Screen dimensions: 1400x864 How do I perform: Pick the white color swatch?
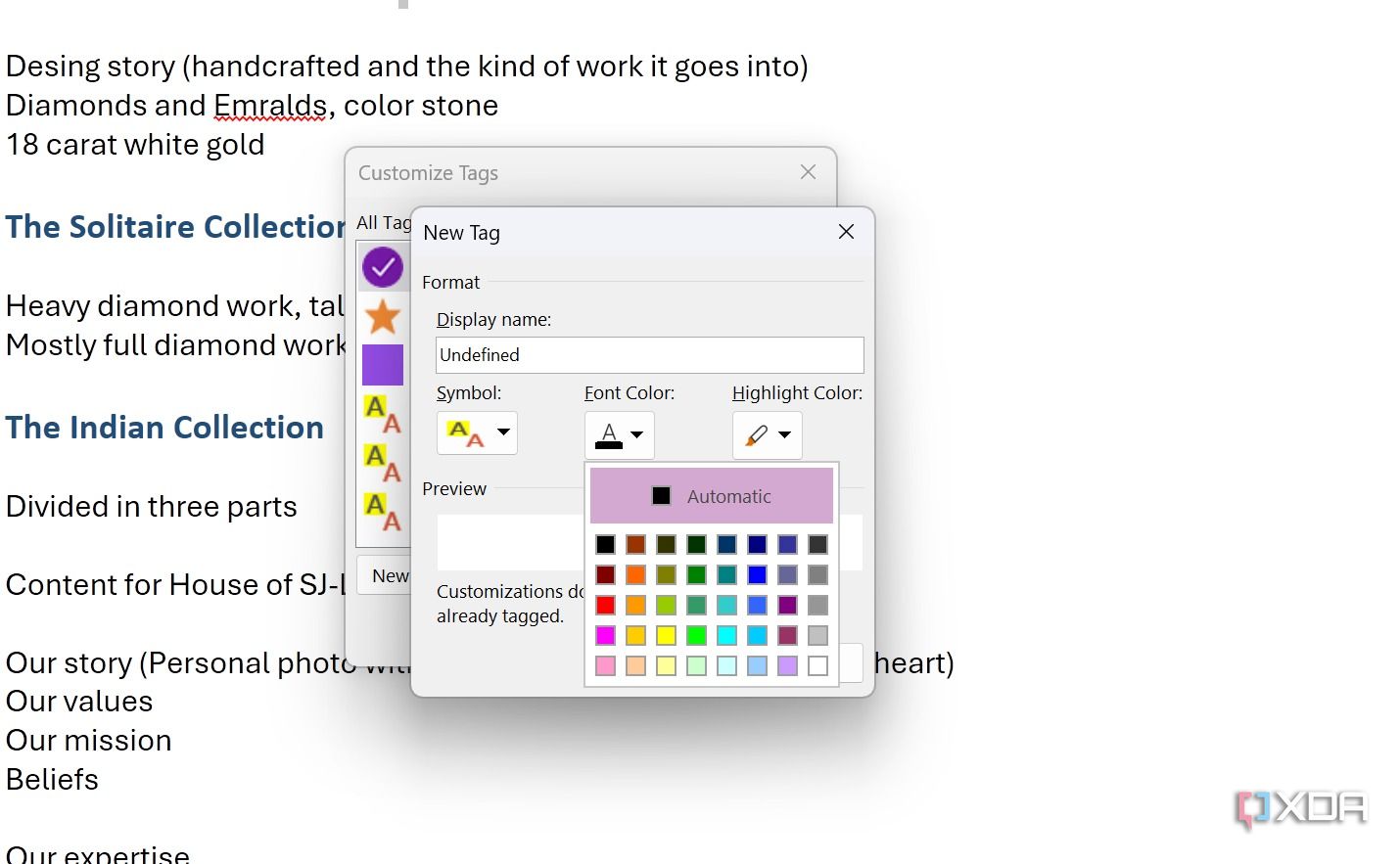point(818,665)
